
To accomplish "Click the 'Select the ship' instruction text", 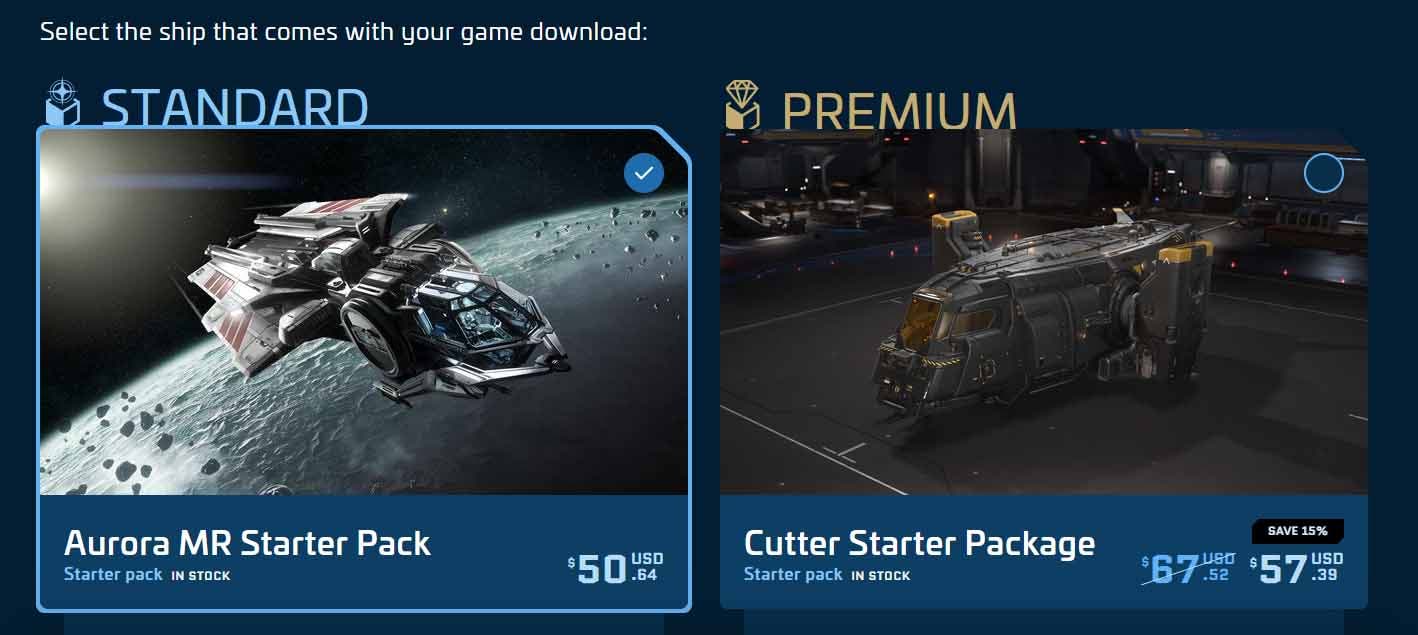I will click(x=344, y=31).
